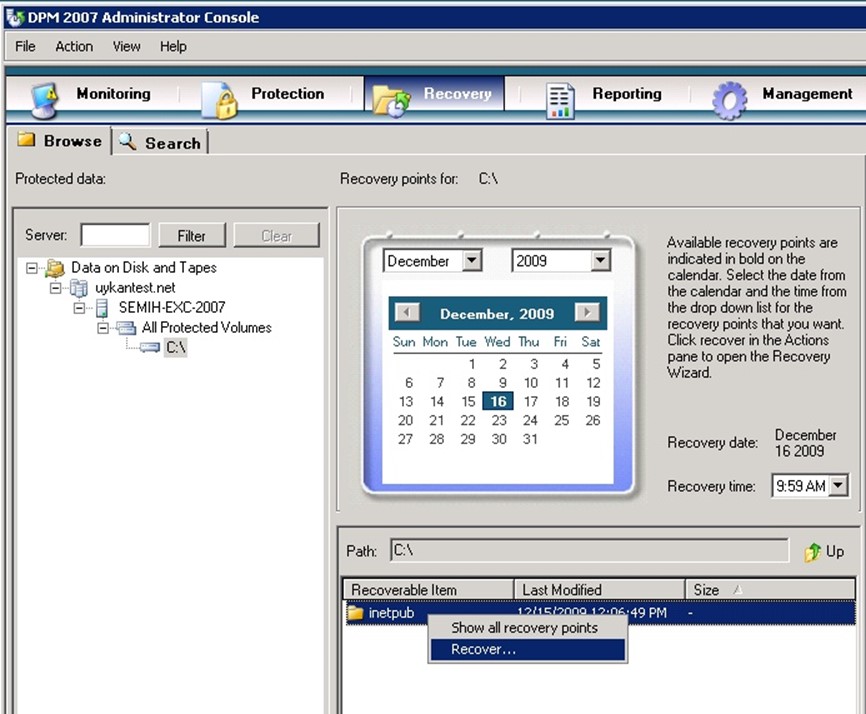Click the Protection padlock icon

pos(218,98)
